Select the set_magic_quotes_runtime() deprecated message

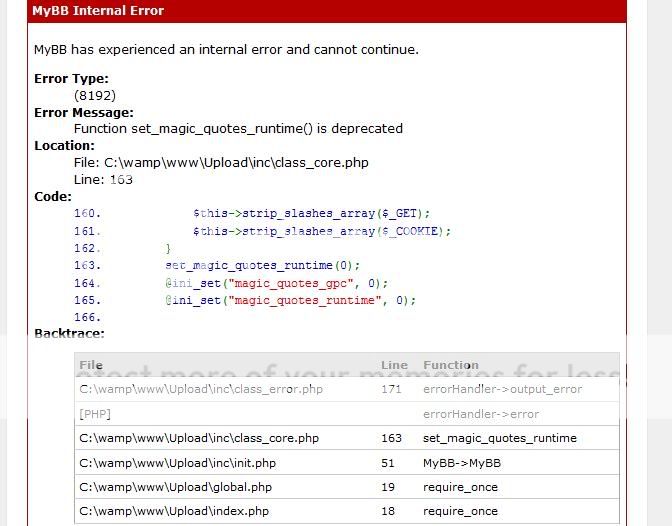coord(238,129)
